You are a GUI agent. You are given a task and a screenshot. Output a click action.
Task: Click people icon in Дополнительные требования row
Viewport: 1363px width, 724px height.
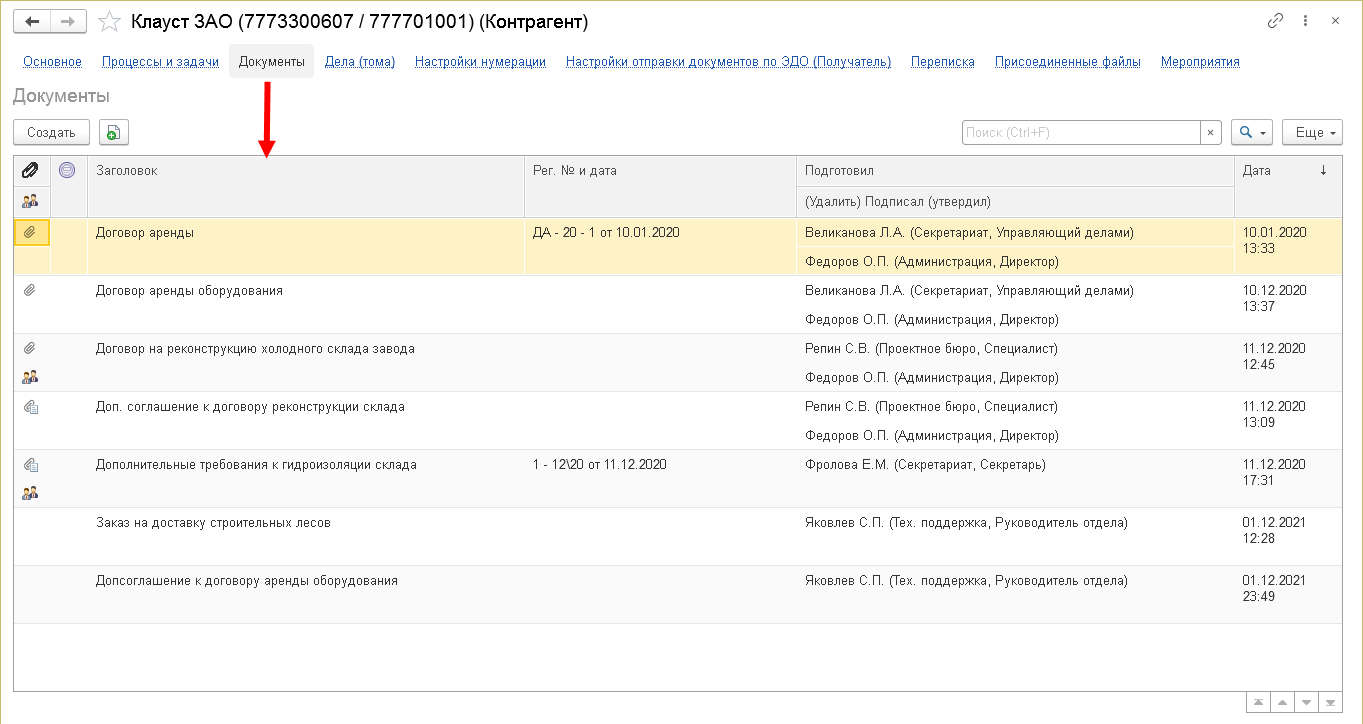pos(31,493)
